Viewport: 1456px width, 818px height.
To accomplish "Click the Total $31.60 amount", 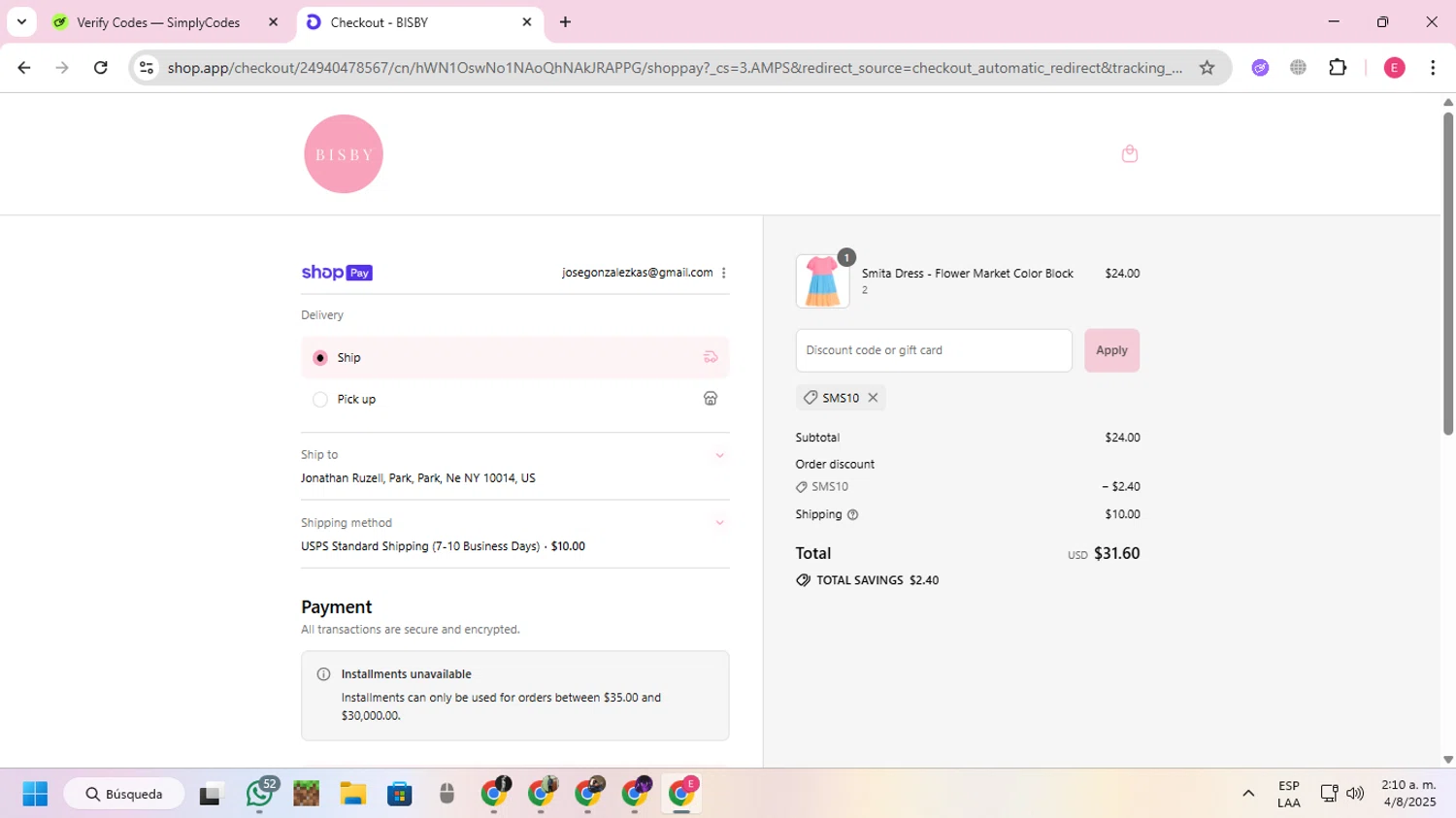I will 1116,553.
